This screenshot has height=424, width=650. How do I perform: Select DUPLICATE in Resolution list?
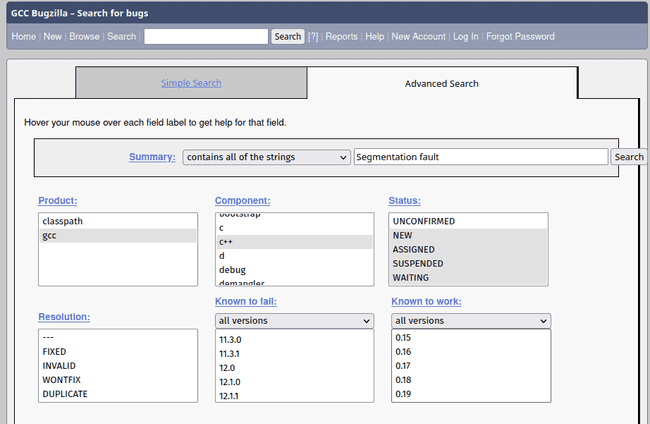118,394
